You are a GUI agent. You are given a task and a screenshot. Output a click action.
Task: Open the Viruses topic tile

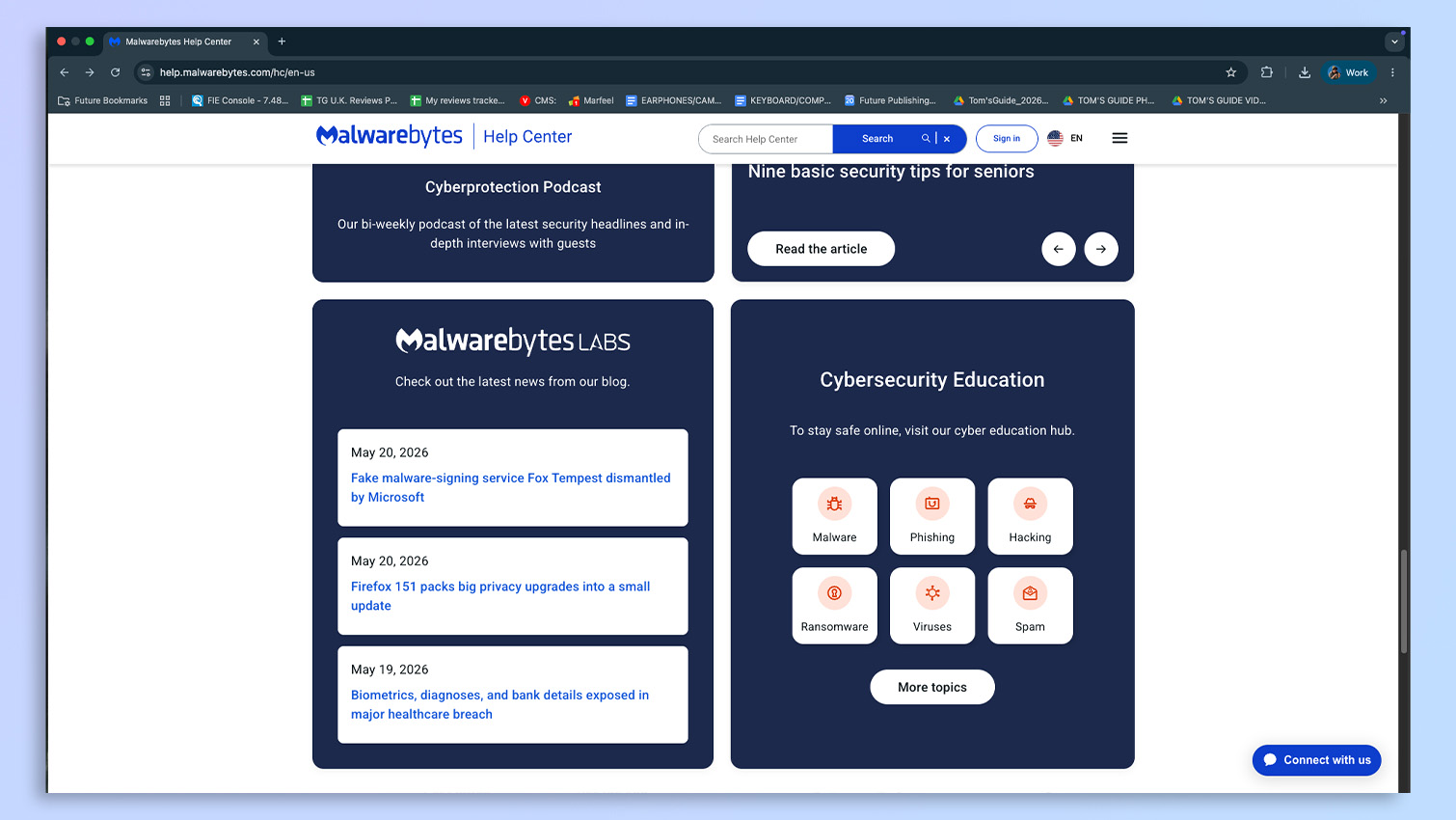[x=932, y=606]
